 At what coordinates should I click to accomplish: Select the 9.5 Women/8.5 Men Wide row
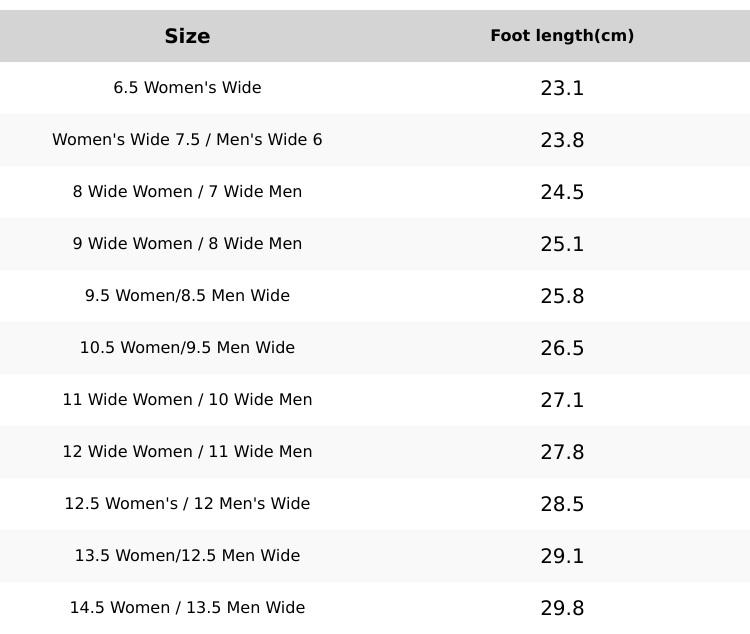coord(187,296)
